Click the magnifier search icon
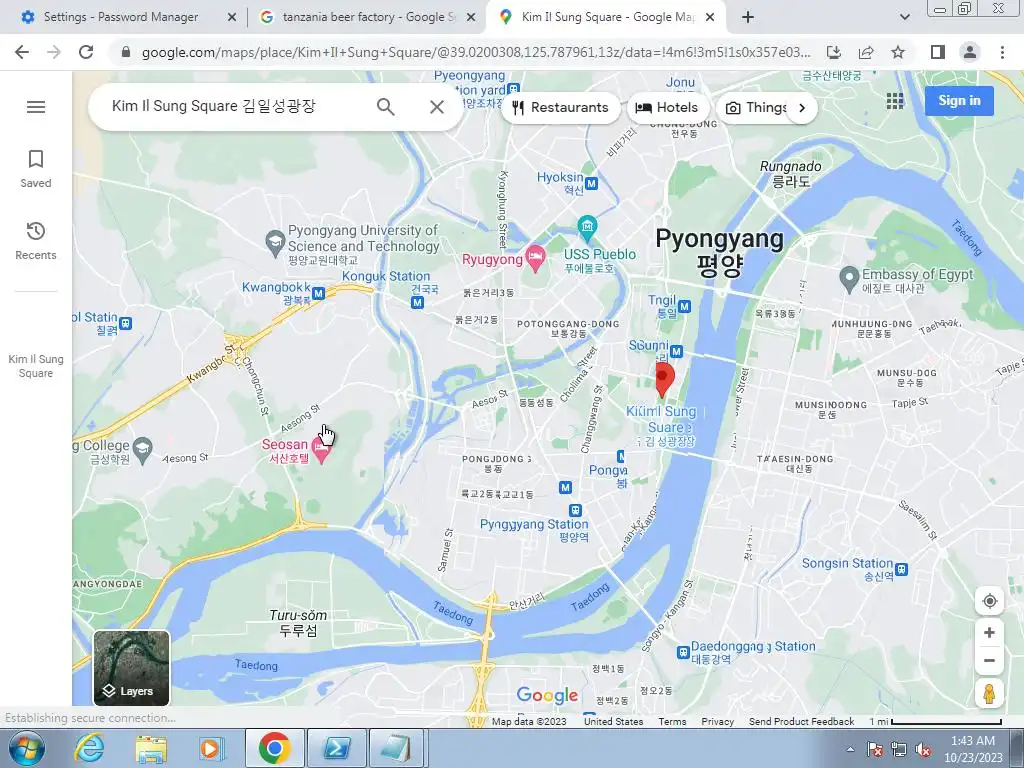This screenshot has height=768, width=1024. (386, 106)
